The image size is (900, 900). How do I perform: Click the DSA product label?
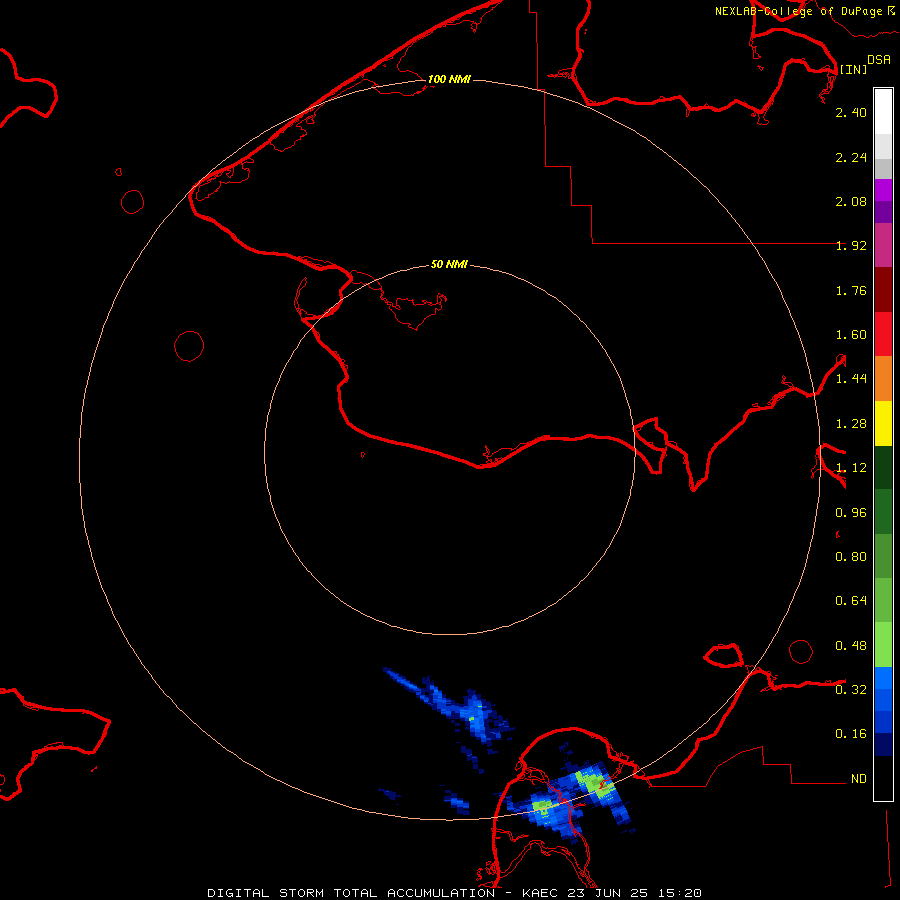pyautogui.click(x=879, y=60)
